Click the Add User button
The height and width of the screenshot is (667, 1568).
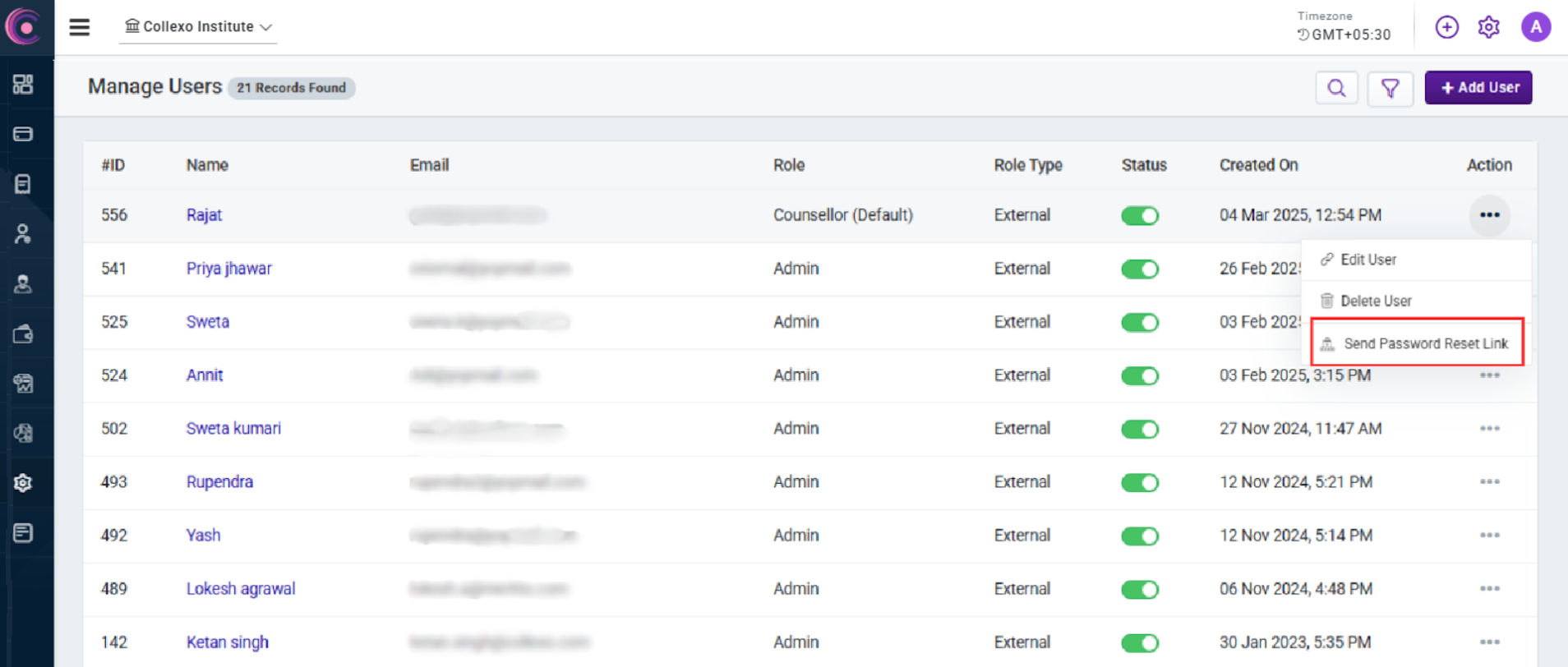click(1478, 88)
